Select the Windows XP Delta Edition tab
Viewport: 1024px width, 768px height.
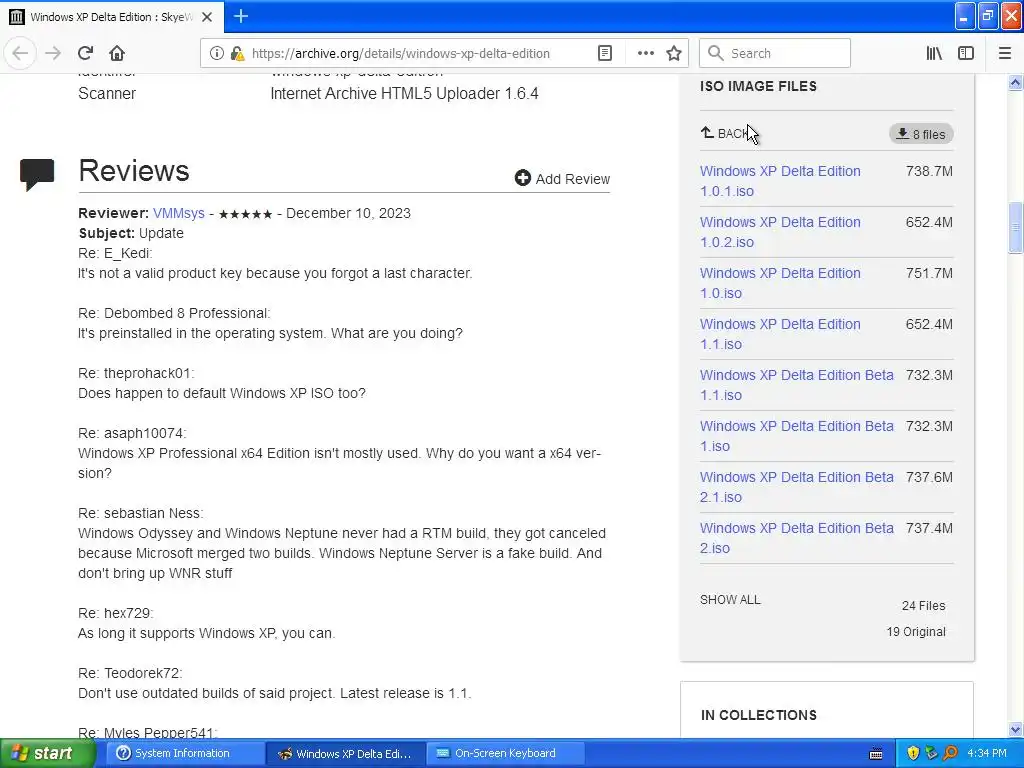tap(112, 17)
